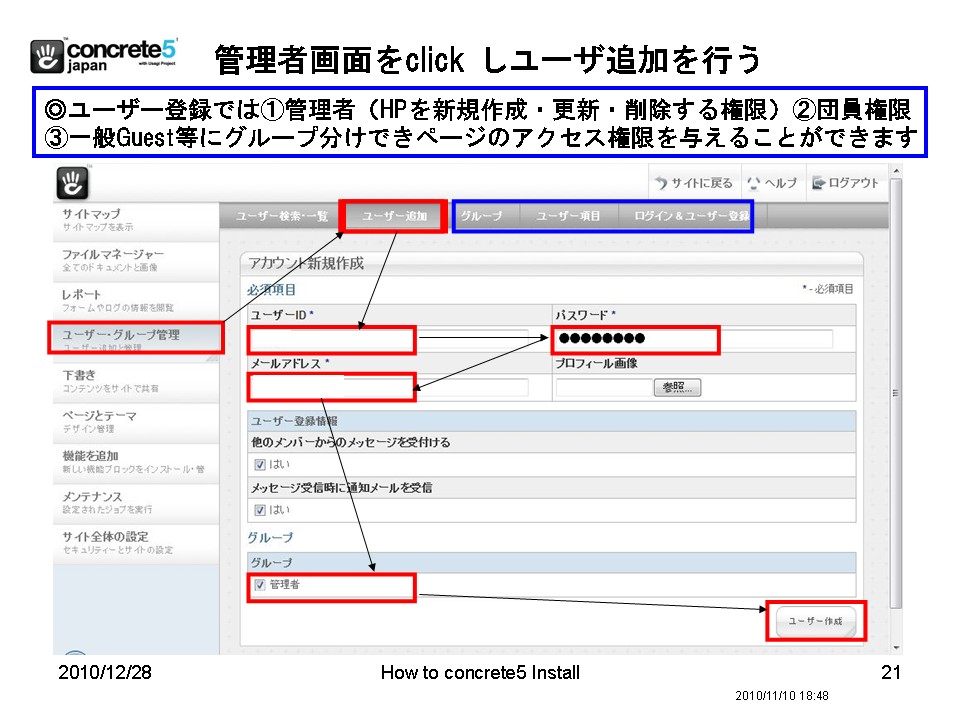Open the グループ tab
The image size is (960, 720).
click(x=482, y=216)
